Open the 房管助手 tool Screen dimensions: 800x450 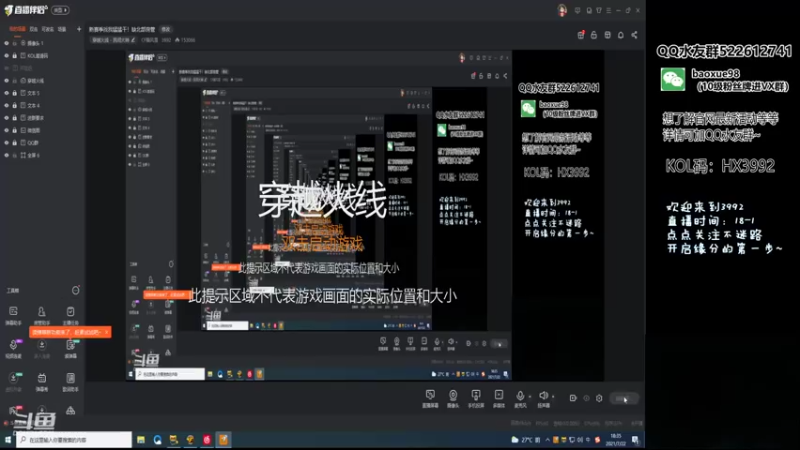coord(41,315)
